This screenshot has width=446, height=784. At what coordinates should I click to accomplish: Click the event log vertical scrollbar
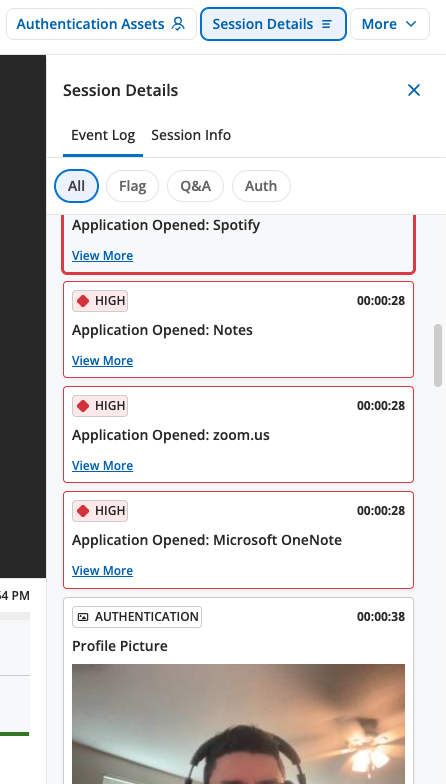coord(438,356)
